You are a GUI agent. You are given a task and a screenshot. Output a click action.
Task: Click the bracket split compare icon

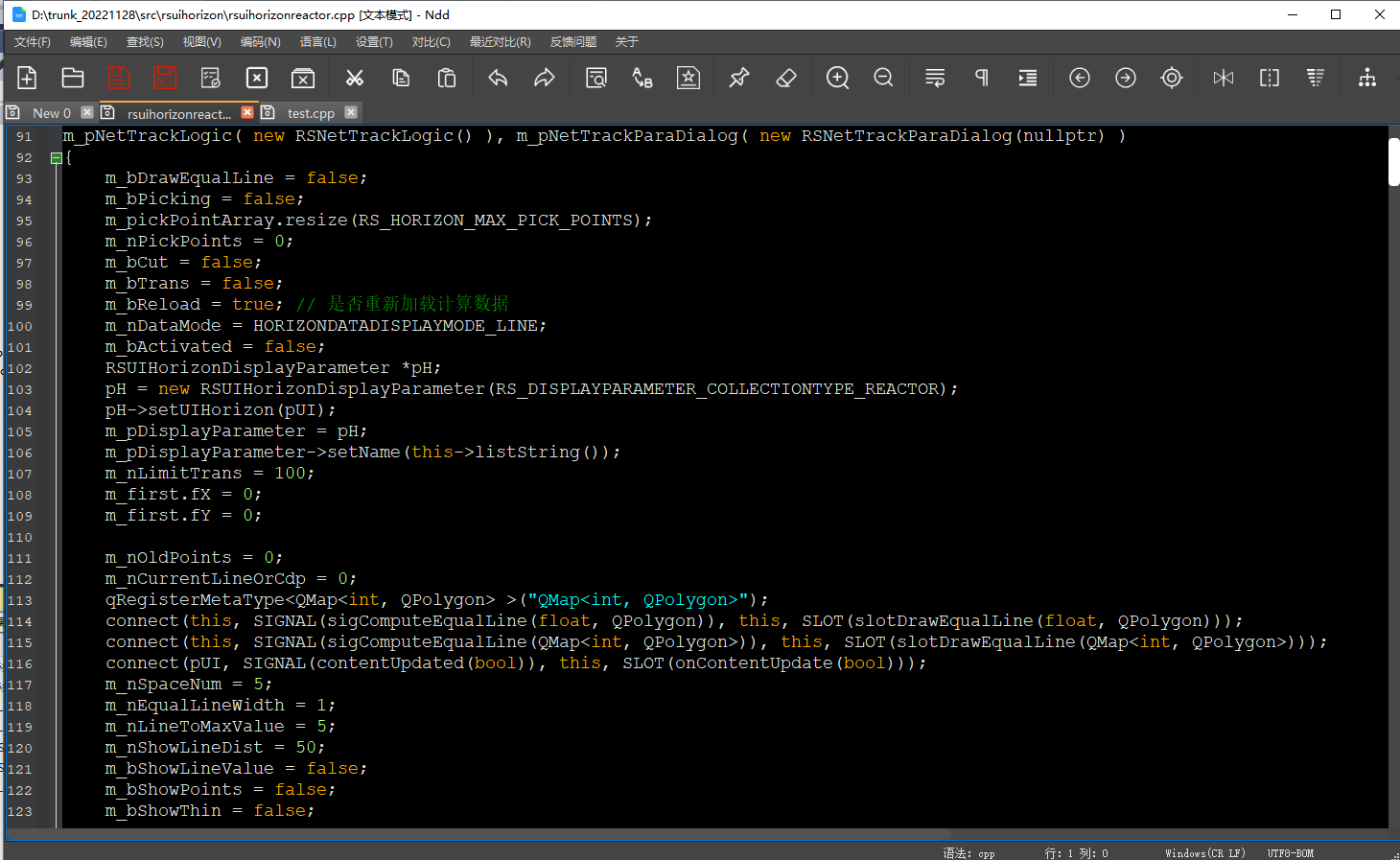[x=1270, y=78]
